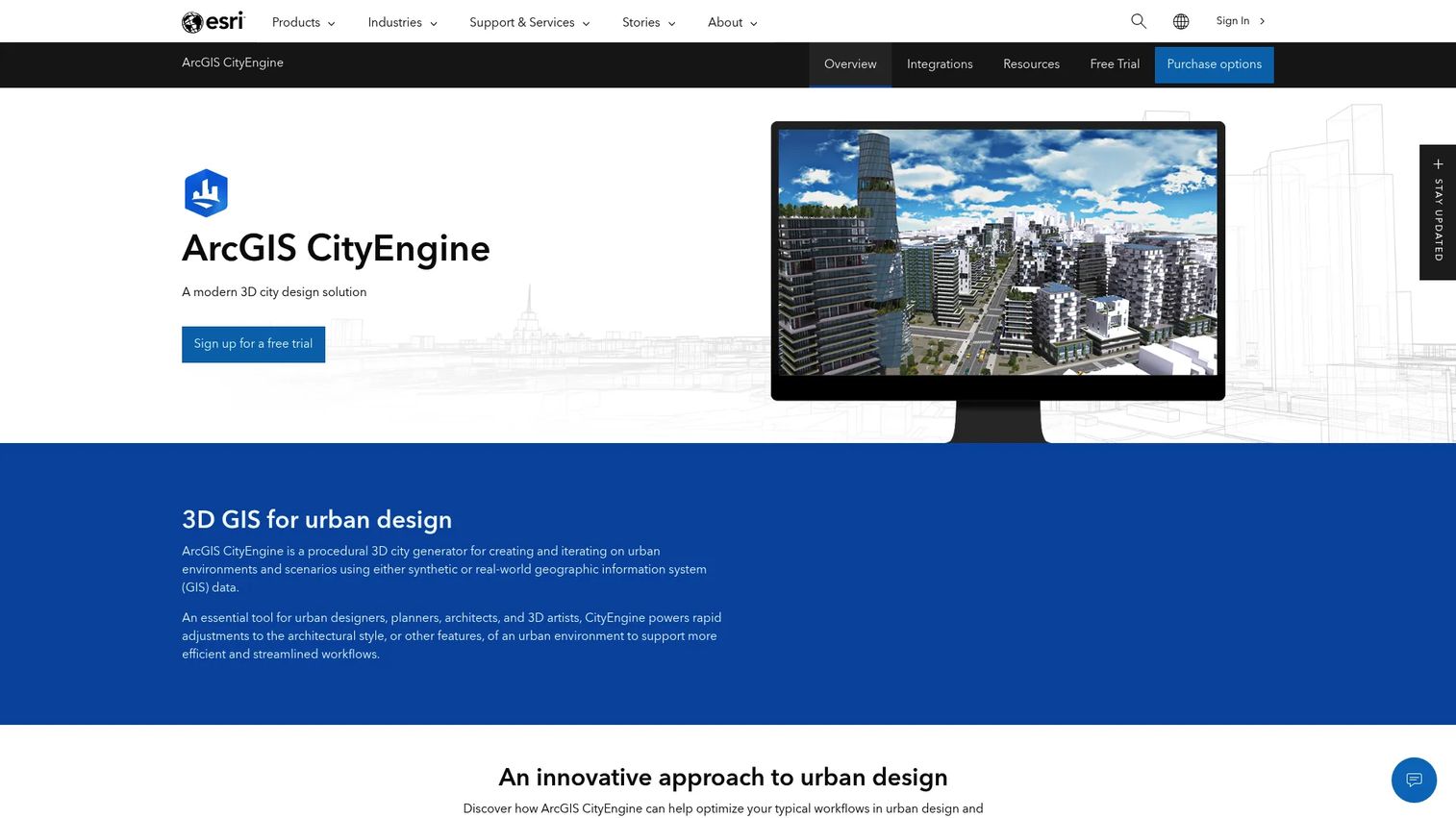
Task: Expand the Products dropdown menu
Action: (x=304, y=22)
